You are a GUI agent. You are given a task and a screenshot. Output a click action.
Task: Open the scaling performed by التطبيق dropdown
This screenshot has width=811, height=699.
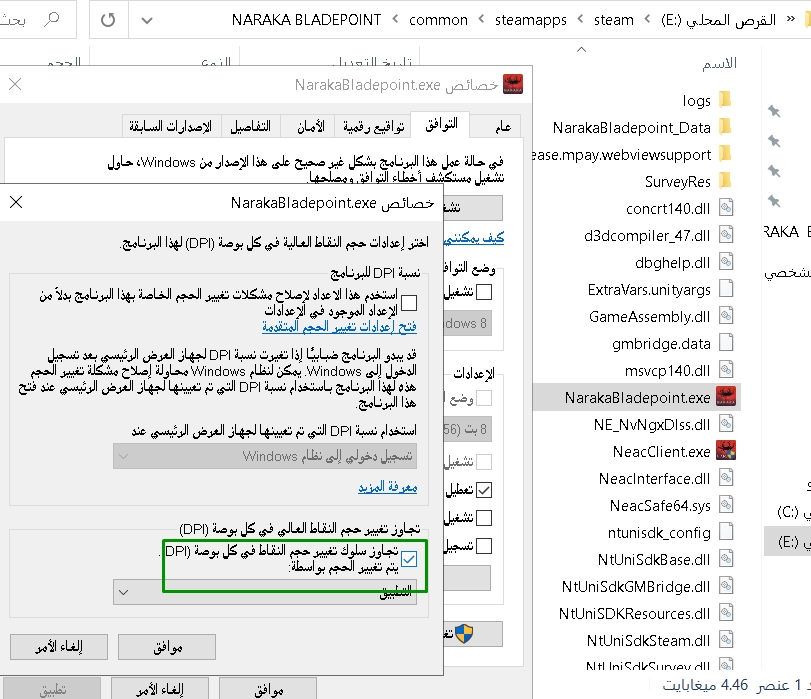point(265,592)
